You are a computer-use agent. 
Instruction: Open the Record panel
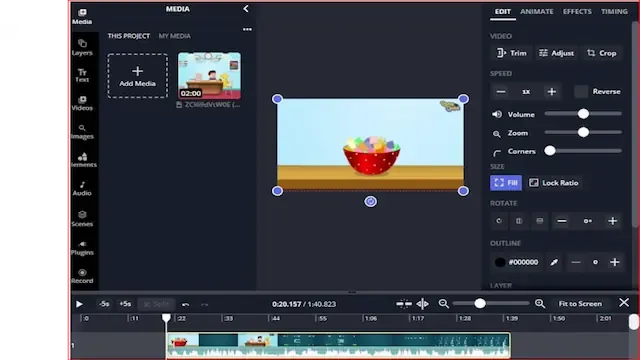click(x=82, y=276)
